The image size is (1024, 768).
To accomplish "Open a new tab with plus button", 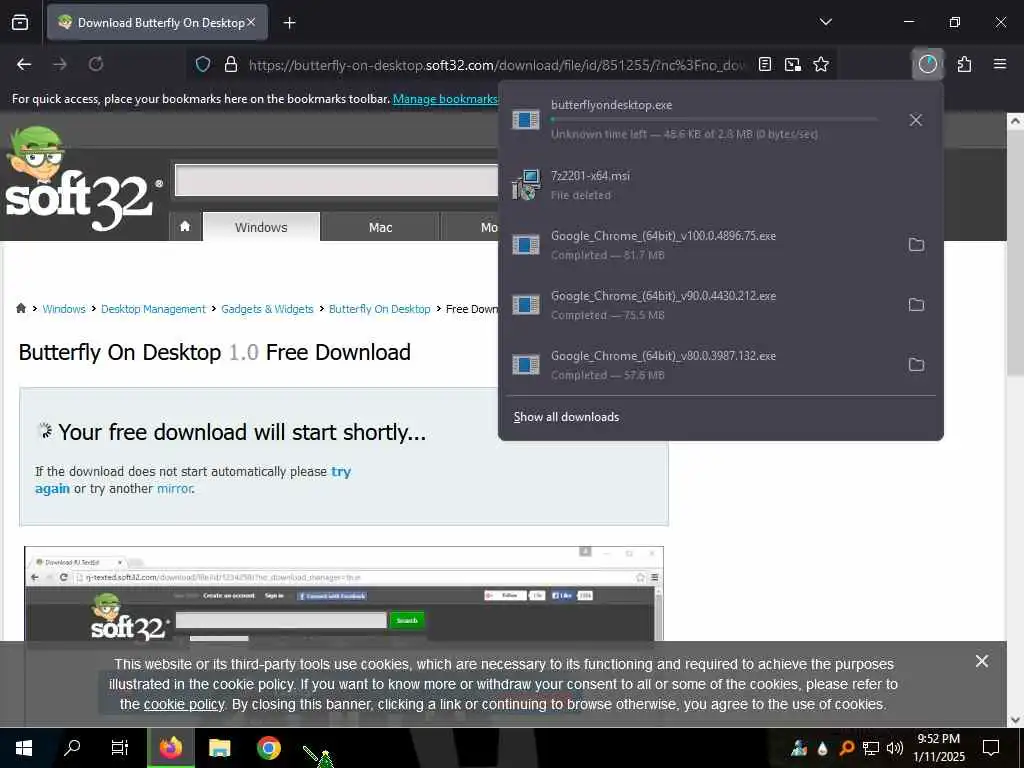I will 289,23.
